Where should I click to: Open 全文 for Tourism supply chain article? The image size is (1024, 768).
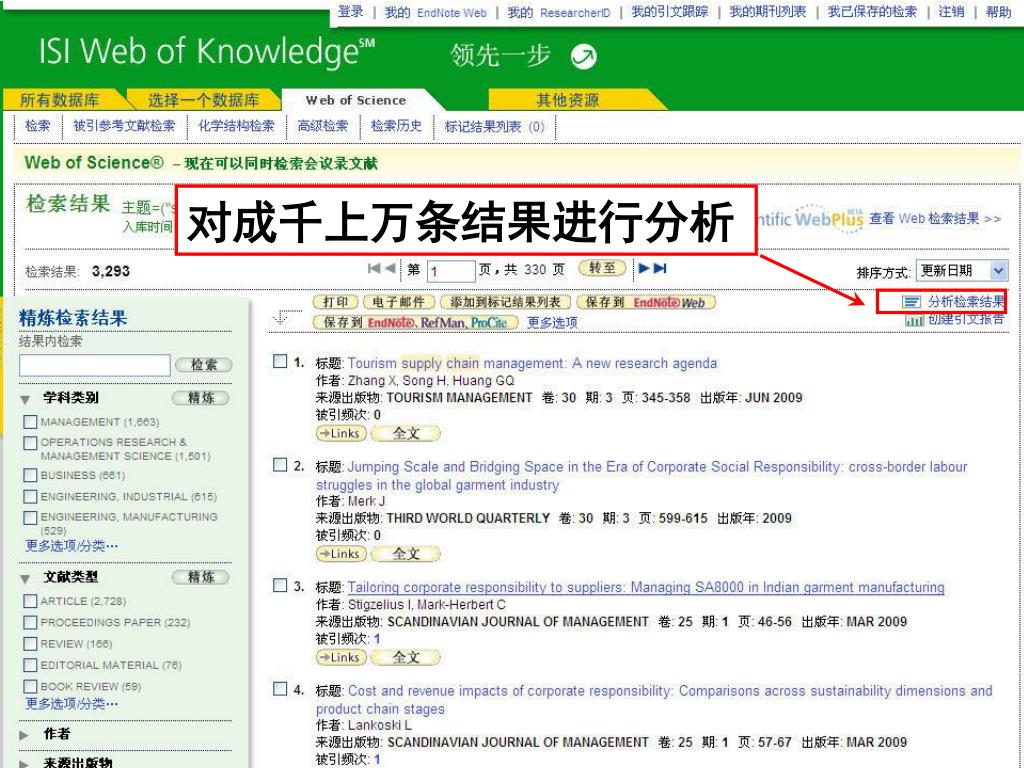(x=406, y=434)
